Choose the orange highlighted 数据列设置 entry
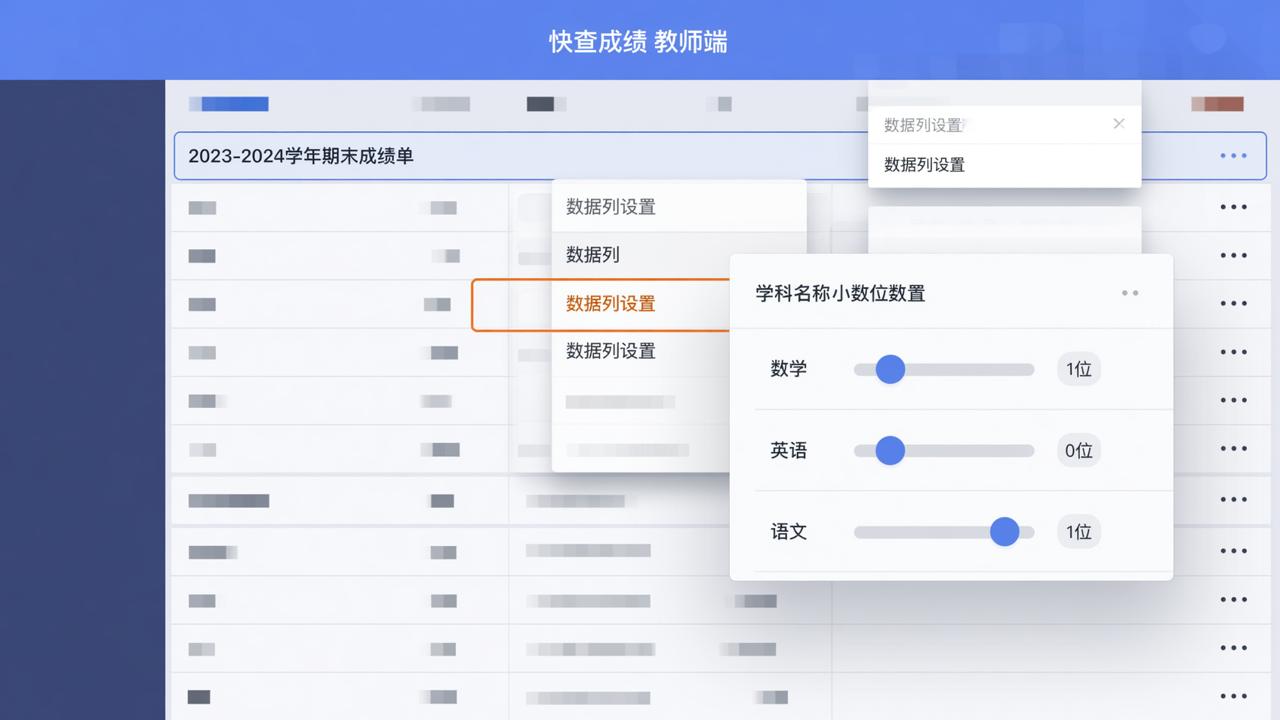1280x720 pixels. tap(611, 303)
